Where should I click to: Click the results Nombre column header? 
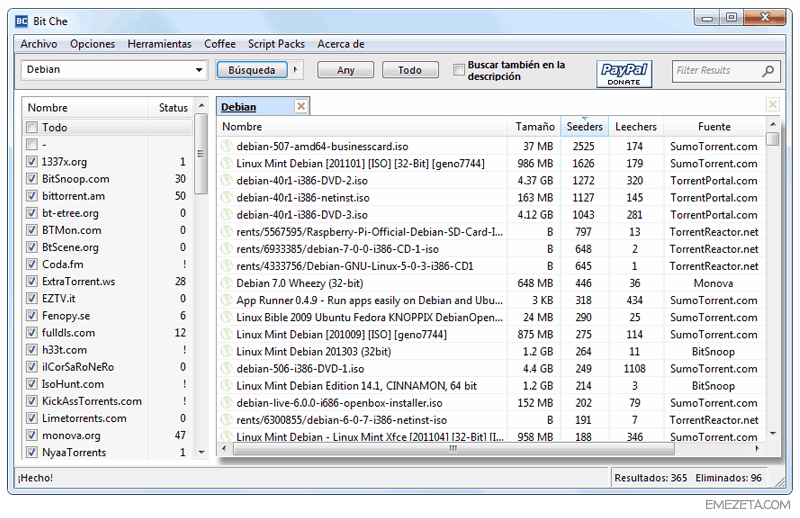362,127
